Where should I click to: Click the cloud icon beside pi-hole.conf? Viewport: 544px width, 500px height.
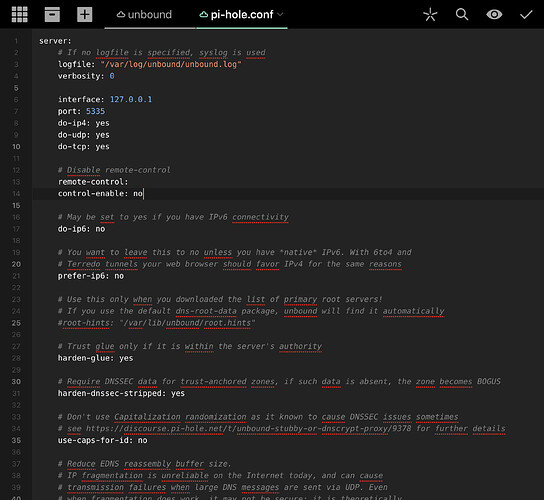click(x=204, y=15)
